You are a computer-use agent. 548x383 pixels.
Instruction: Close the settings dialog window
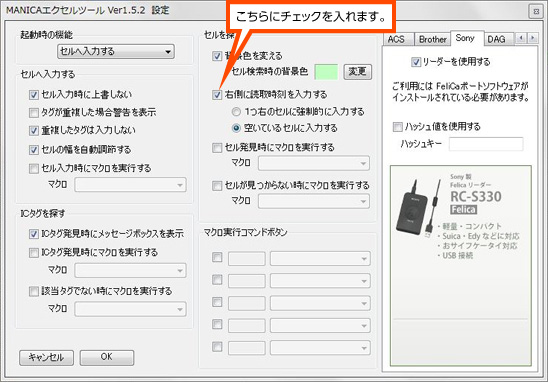[x=536, y=12]
